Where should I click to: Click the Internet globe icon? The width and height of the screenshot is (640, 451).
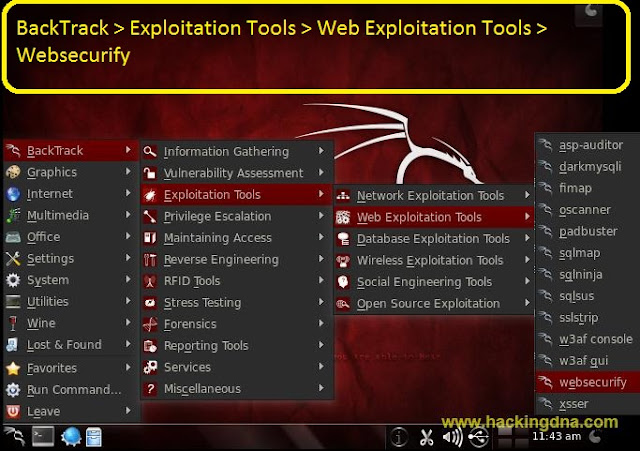click(13, 194)
